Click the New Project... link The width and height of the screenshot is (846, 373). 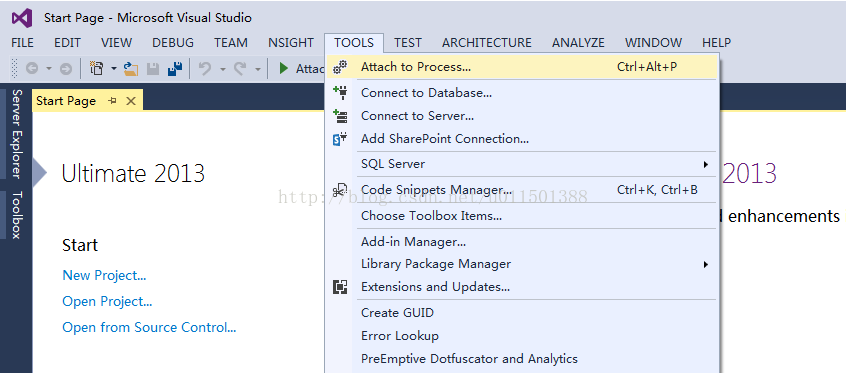point(104,275)
